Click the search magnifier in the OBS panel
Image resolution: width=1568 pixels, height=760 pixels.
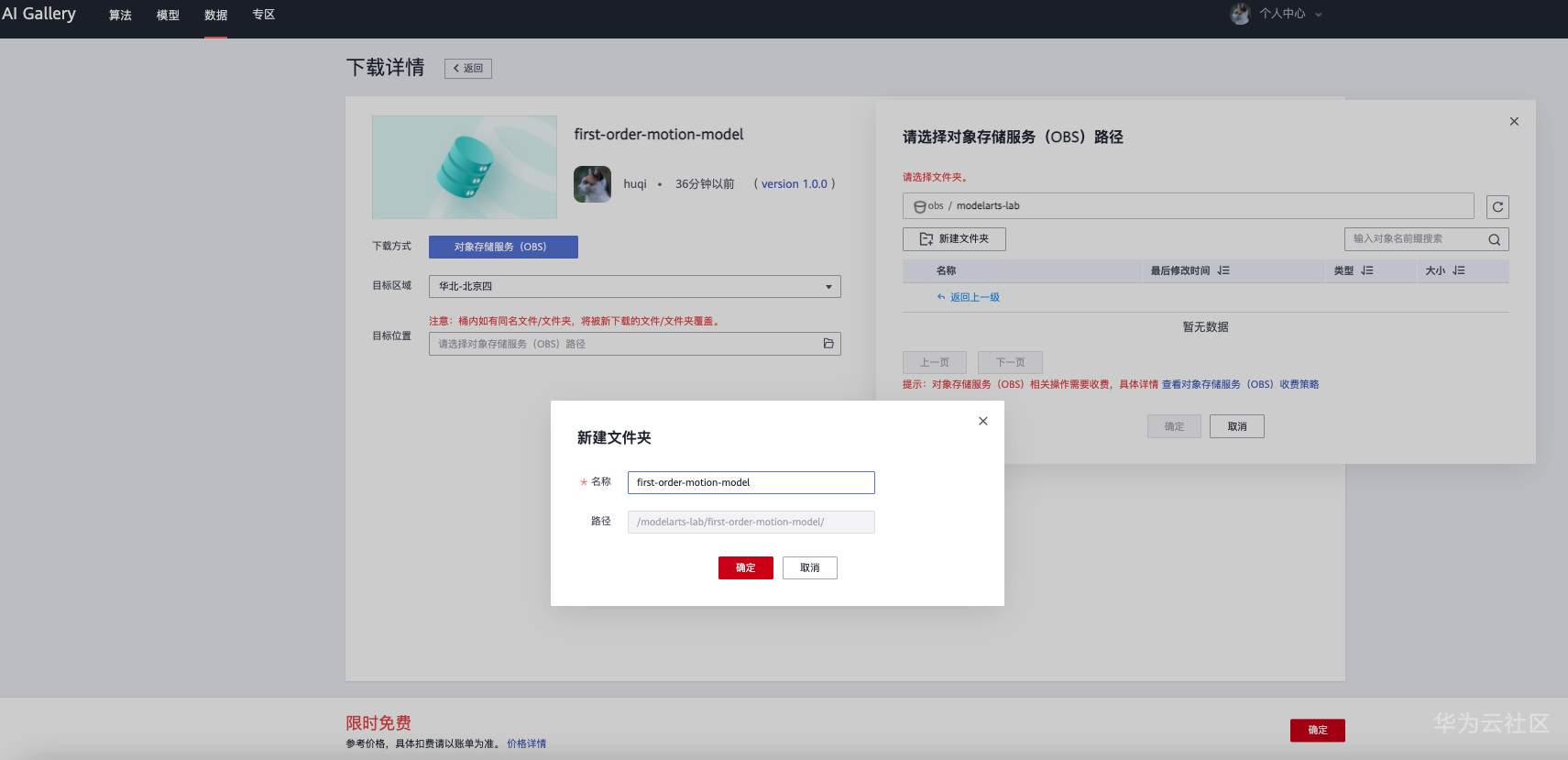[1494, 239]
